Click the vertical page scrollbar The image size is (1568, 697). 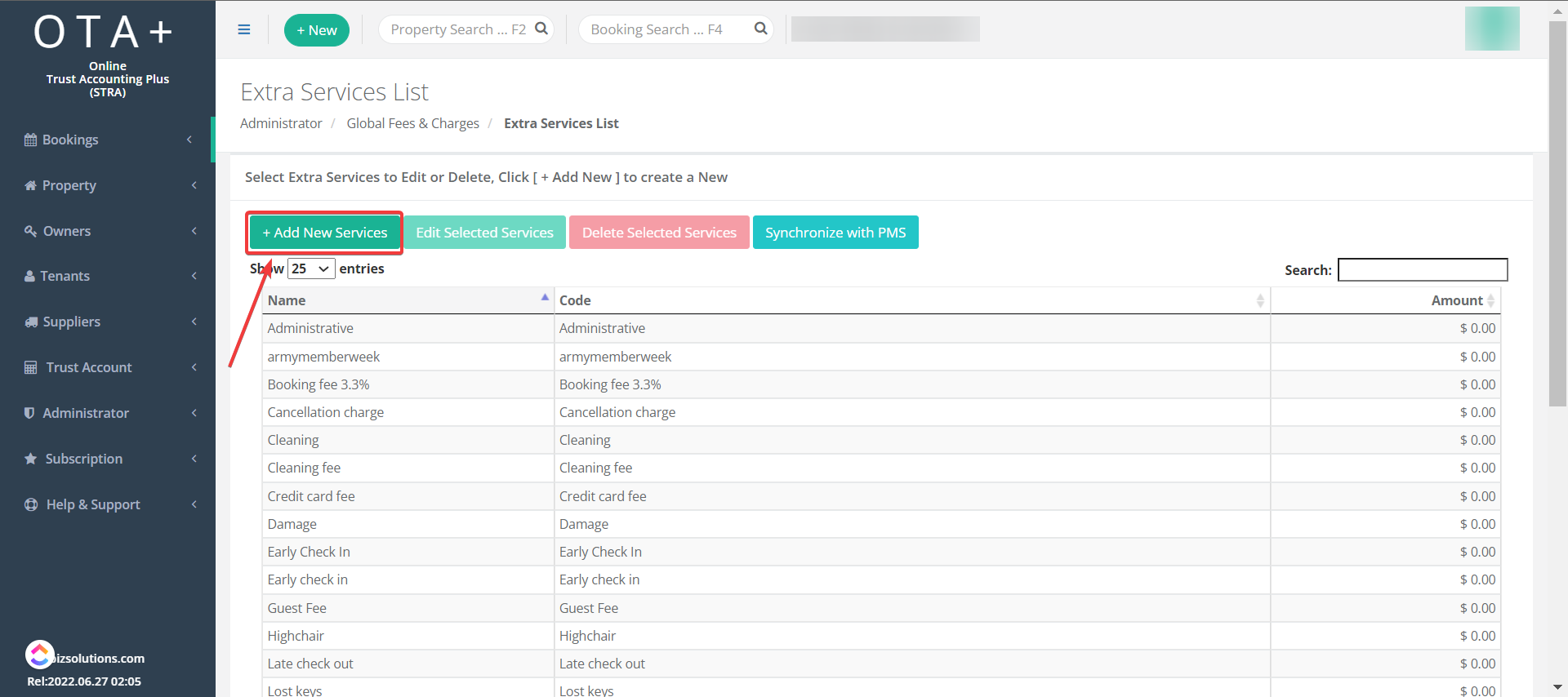point(1557,212)
